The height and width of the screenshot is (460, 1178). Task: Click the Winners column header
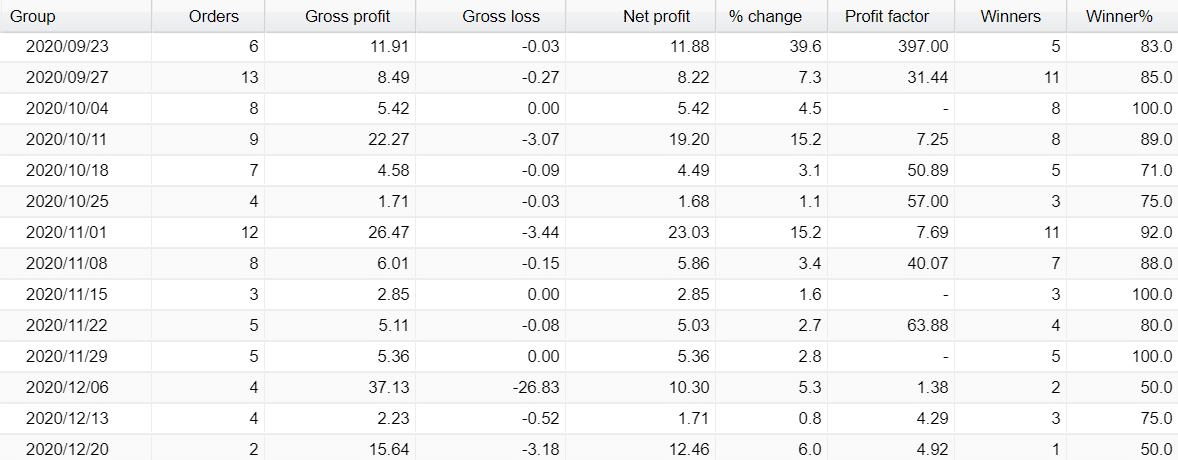tap(1010, 16)
